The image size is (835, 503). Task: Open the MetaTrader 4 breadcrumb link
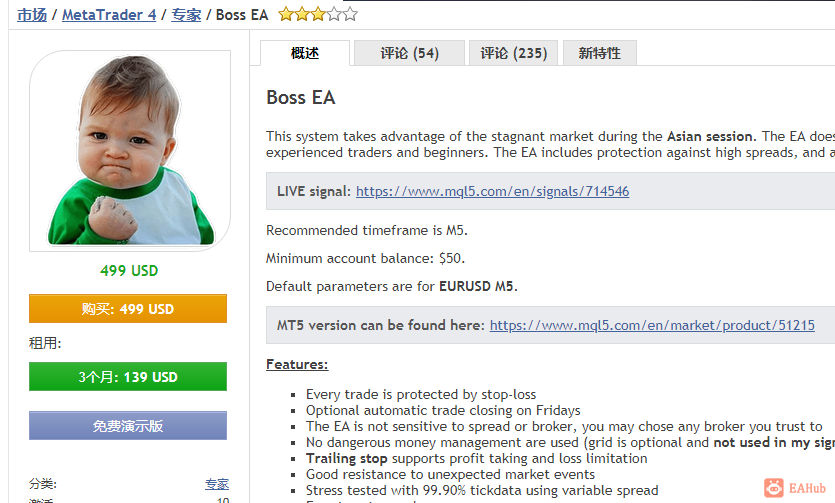pos(109,15)
